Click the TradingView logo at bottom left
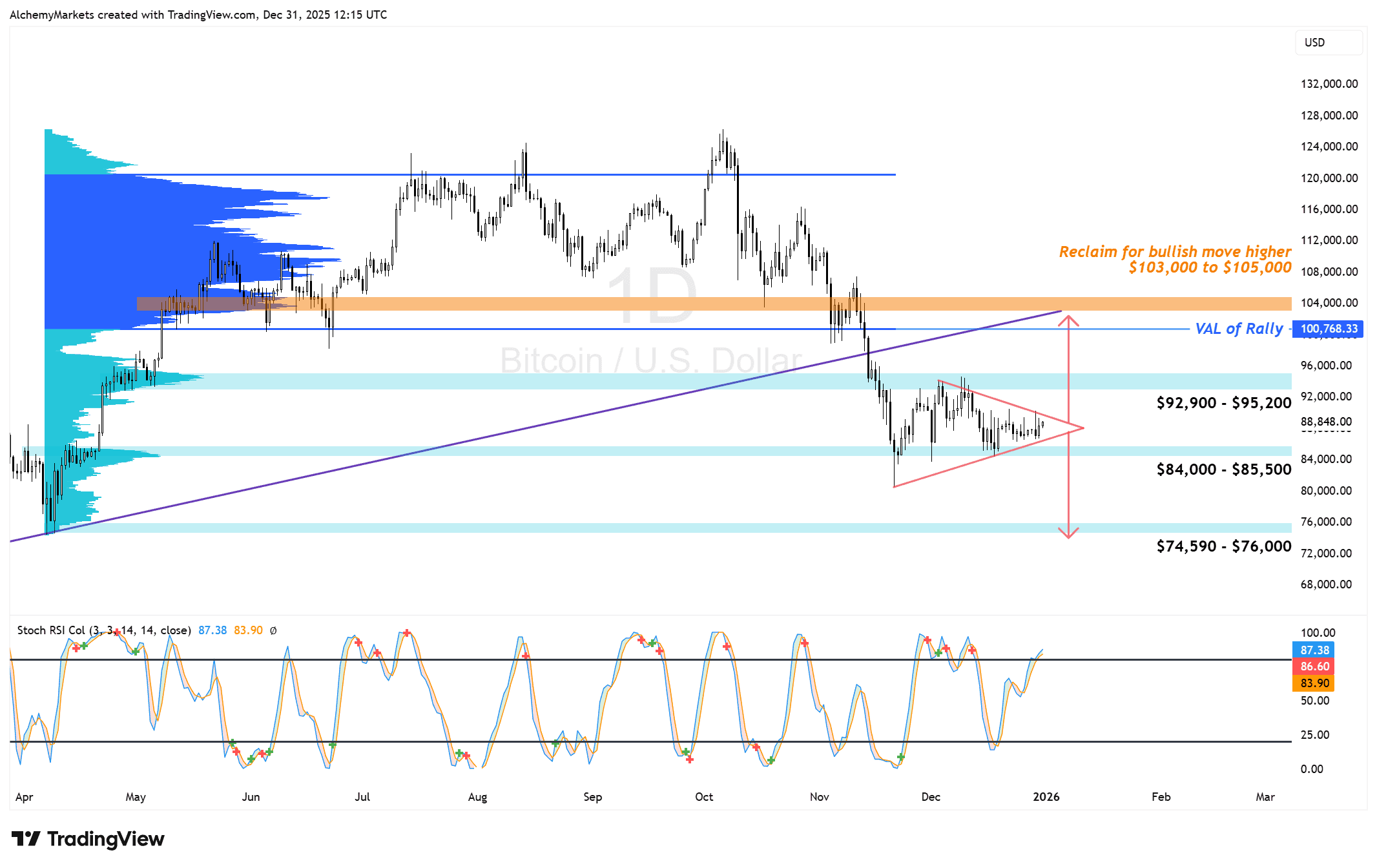This screenshot has width=1377, height=868. (x=88, y=839)
